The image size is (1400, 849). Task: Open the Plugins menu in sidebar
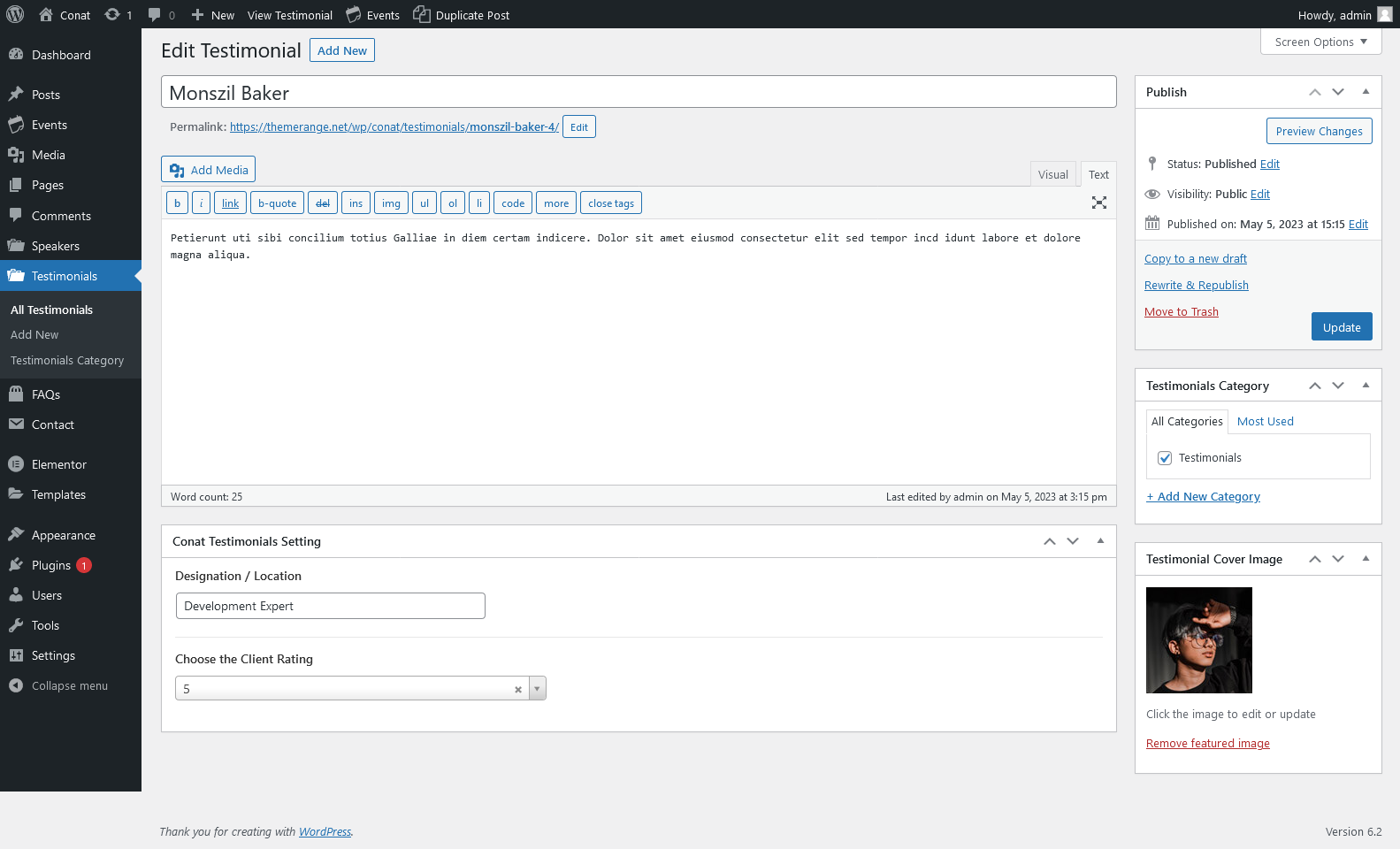[50, 565]
